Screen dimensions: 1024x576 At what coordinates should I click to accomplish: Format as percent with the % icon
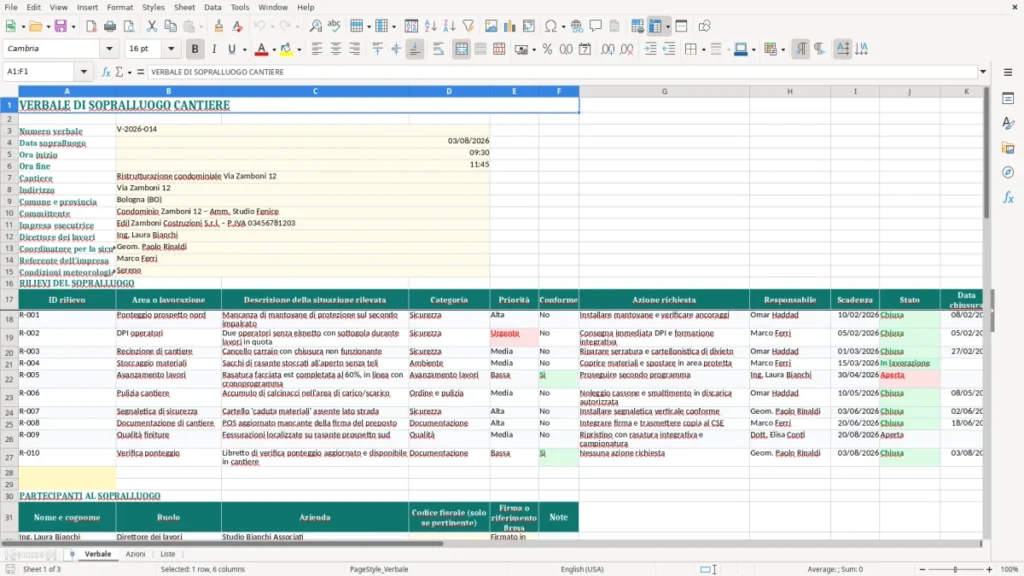(x=547, y=49)
